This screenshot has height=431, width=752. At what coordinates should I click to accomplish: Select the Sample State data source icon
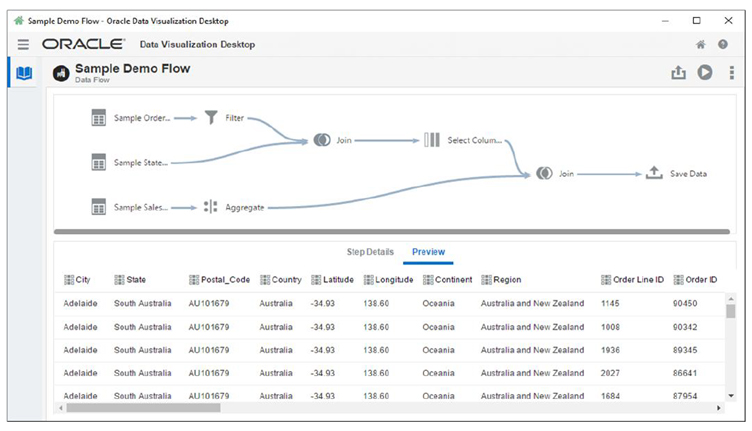[99, 162]
